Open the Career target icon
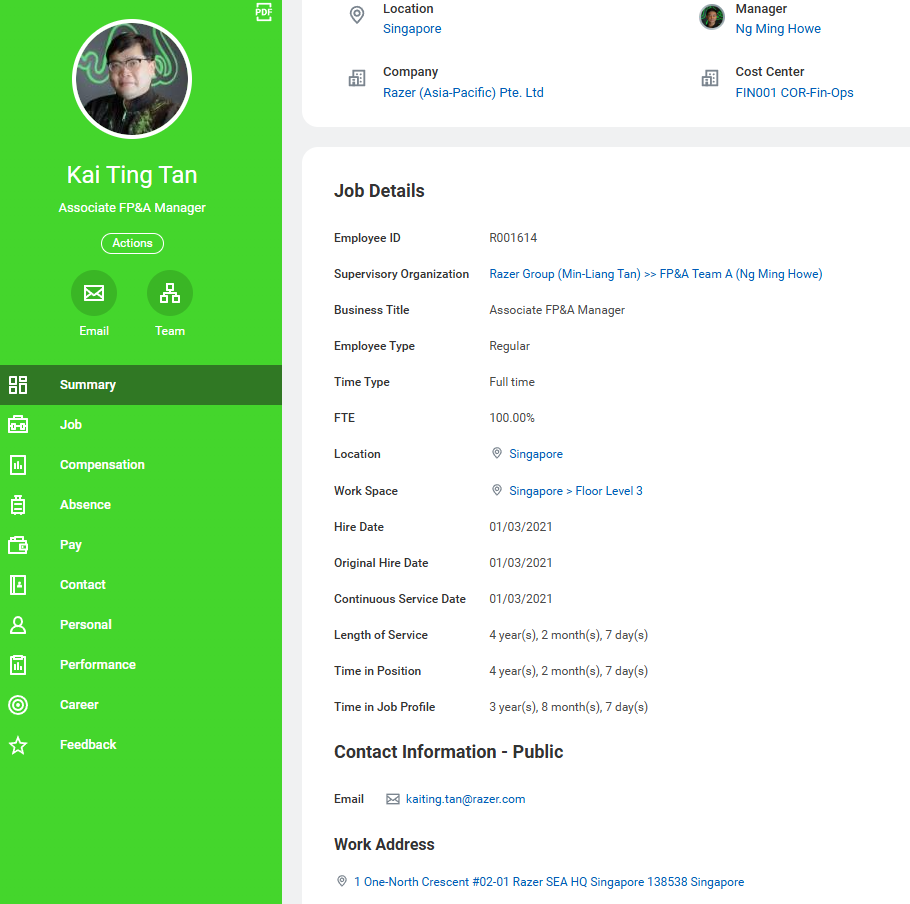 (x=18, y=705)
